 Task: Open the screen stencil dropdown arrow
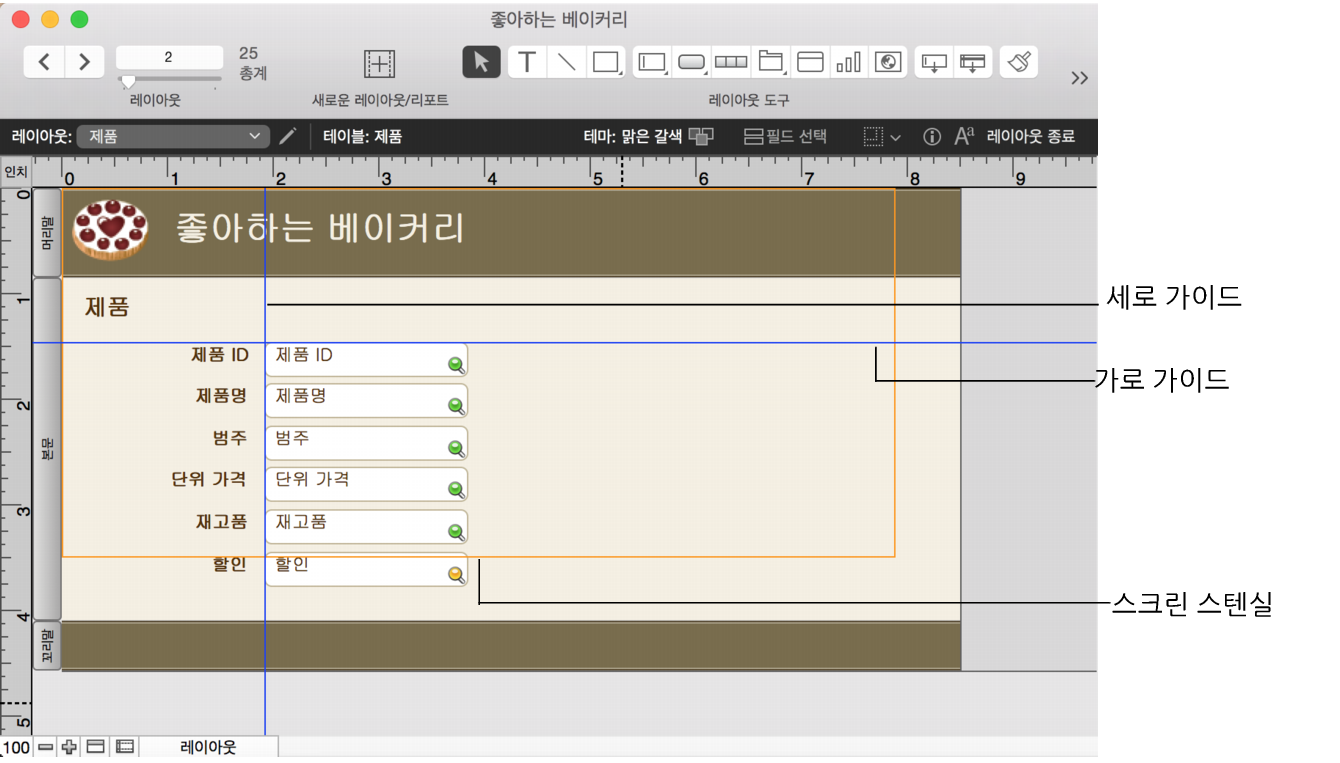point(896,137)
